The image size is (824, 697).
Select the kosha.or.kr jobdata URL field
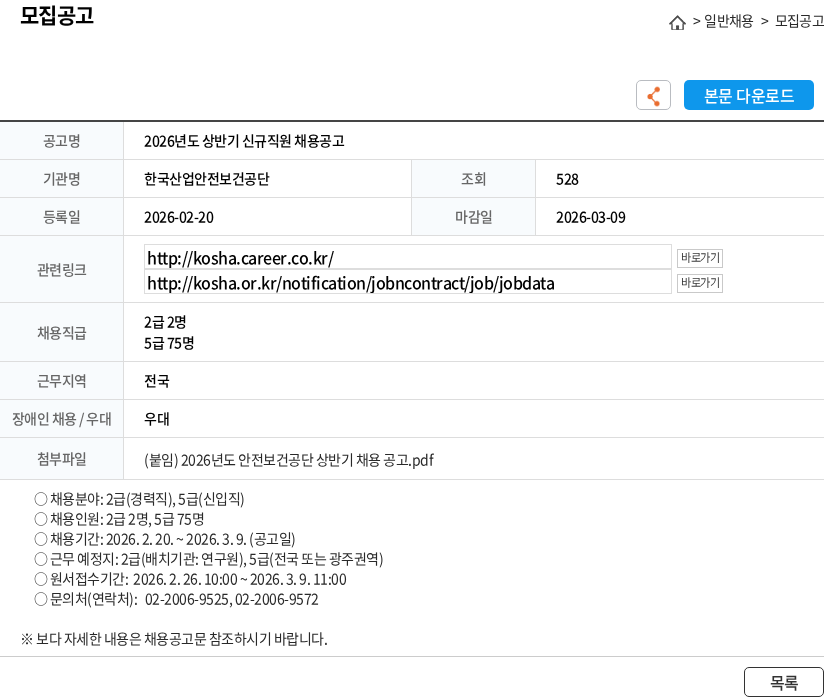(x=408, y=283)
